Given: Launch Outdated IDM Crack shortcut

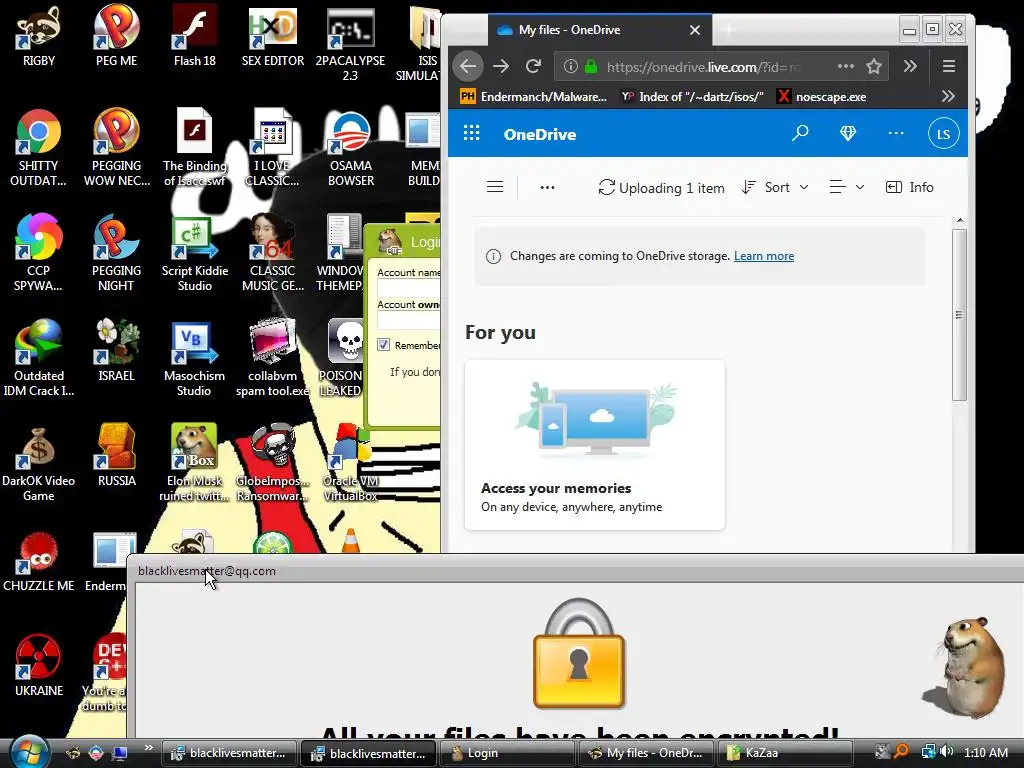Looking at the screenshot, I should (x=39, y=359).
